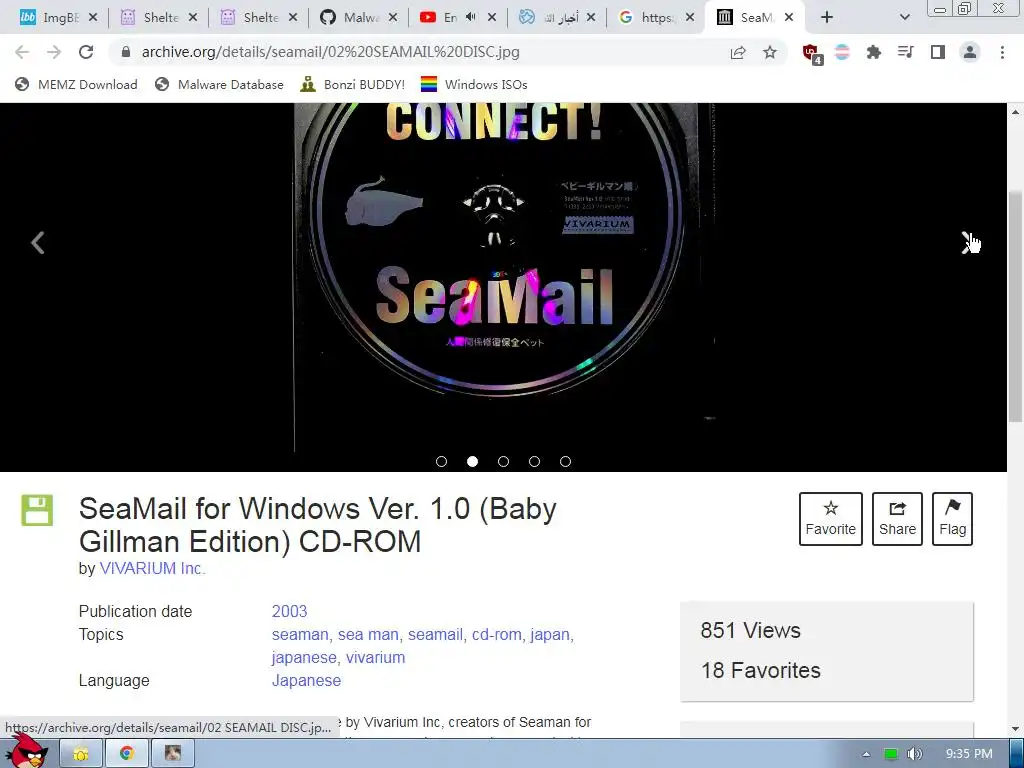
Task: Open the sea man topic link
Action: pos(368,634)
